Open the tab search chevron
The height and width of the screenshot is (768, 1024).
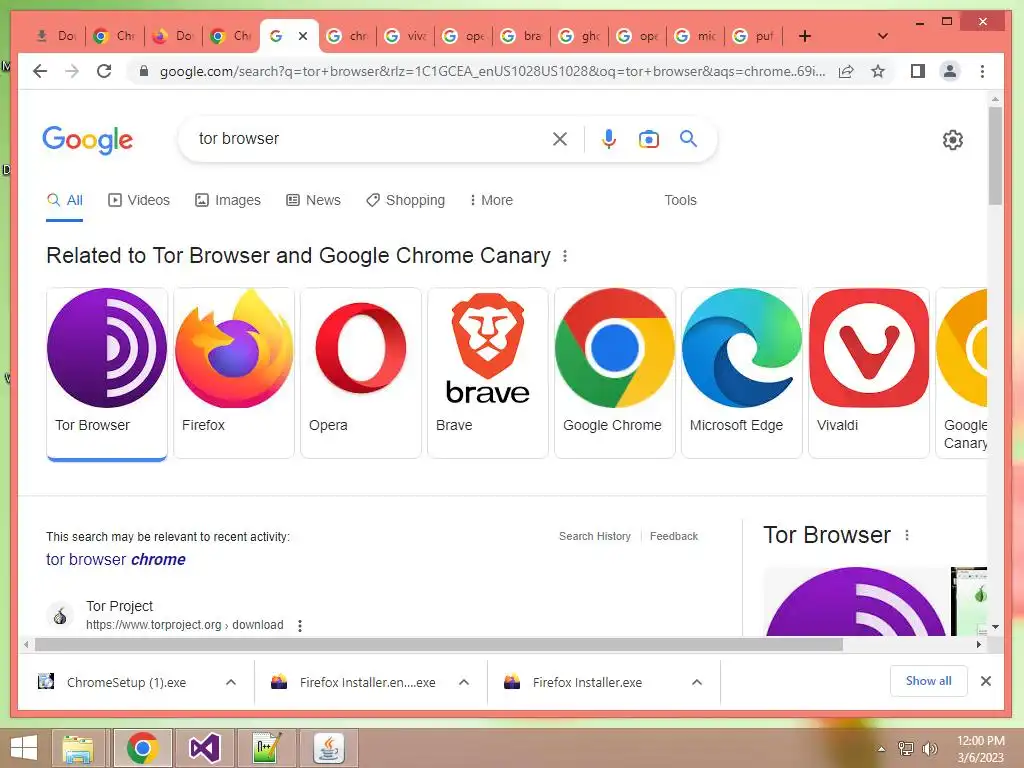pos(882,36)
